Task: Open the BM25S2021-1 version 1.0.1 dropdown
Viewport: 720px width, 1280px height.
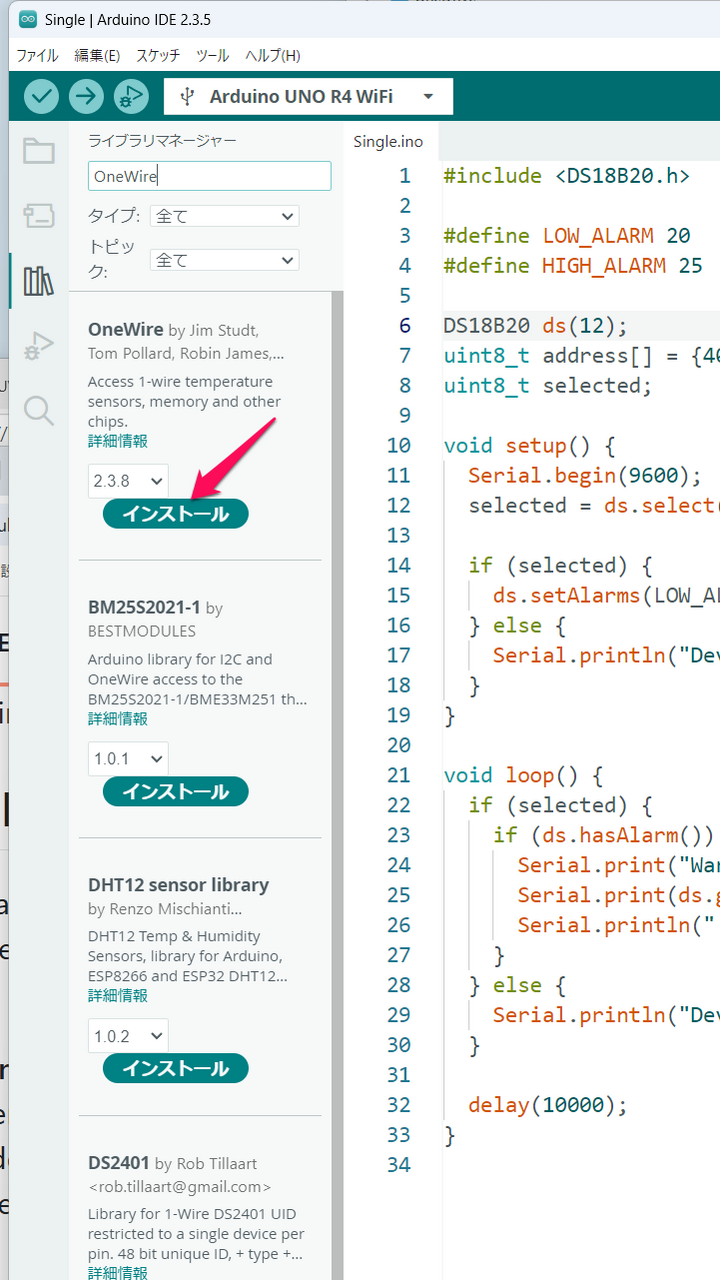Action: (x=128, y=759)
